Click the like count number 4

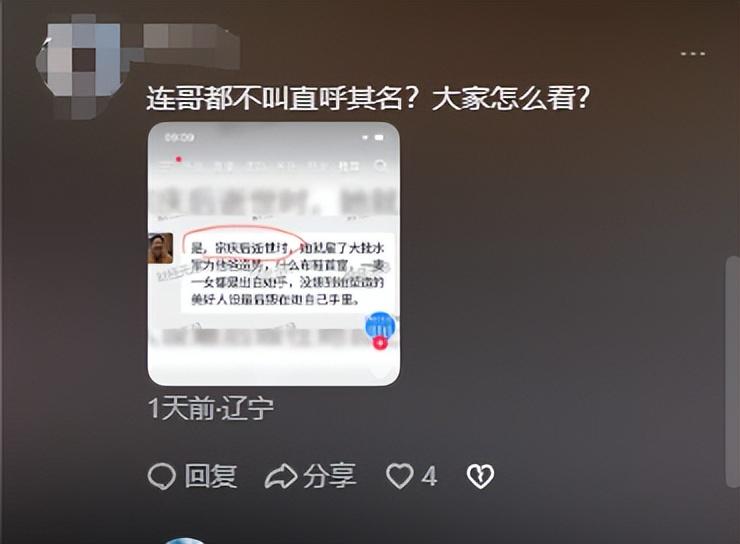429,476
